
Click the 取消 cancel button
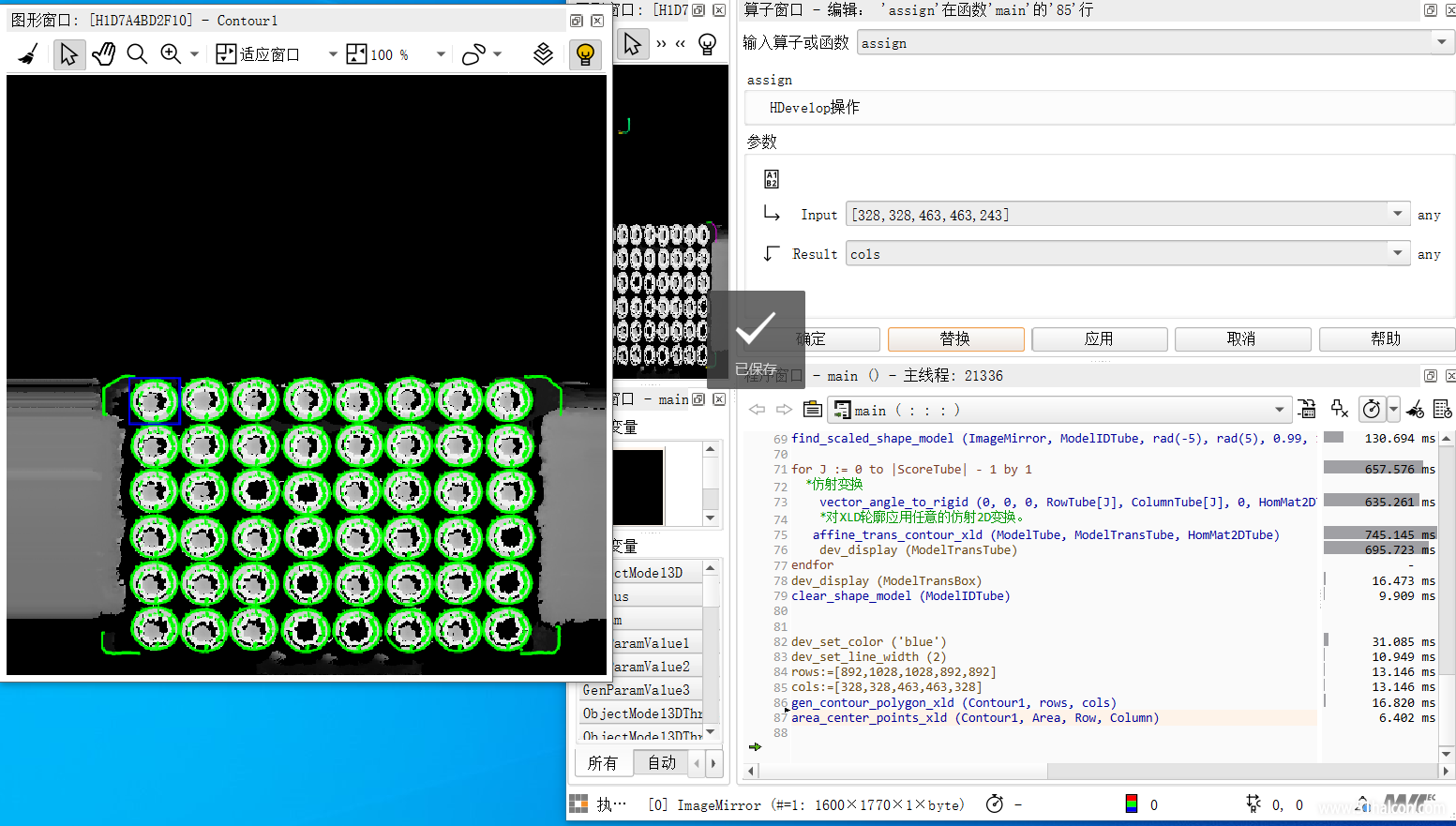1242,338
